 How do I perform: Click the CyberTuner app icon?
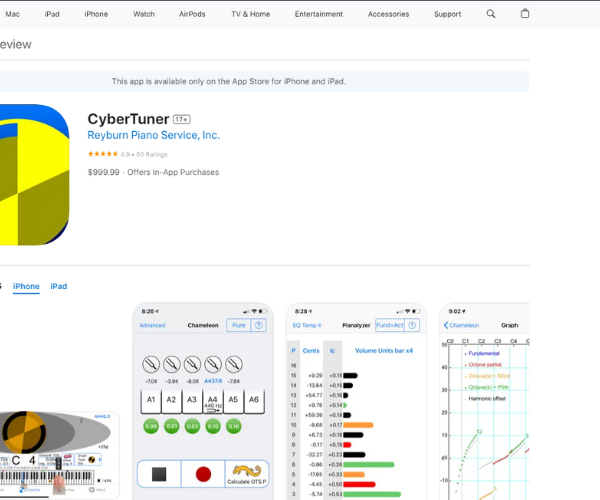[x=34, y=175]
